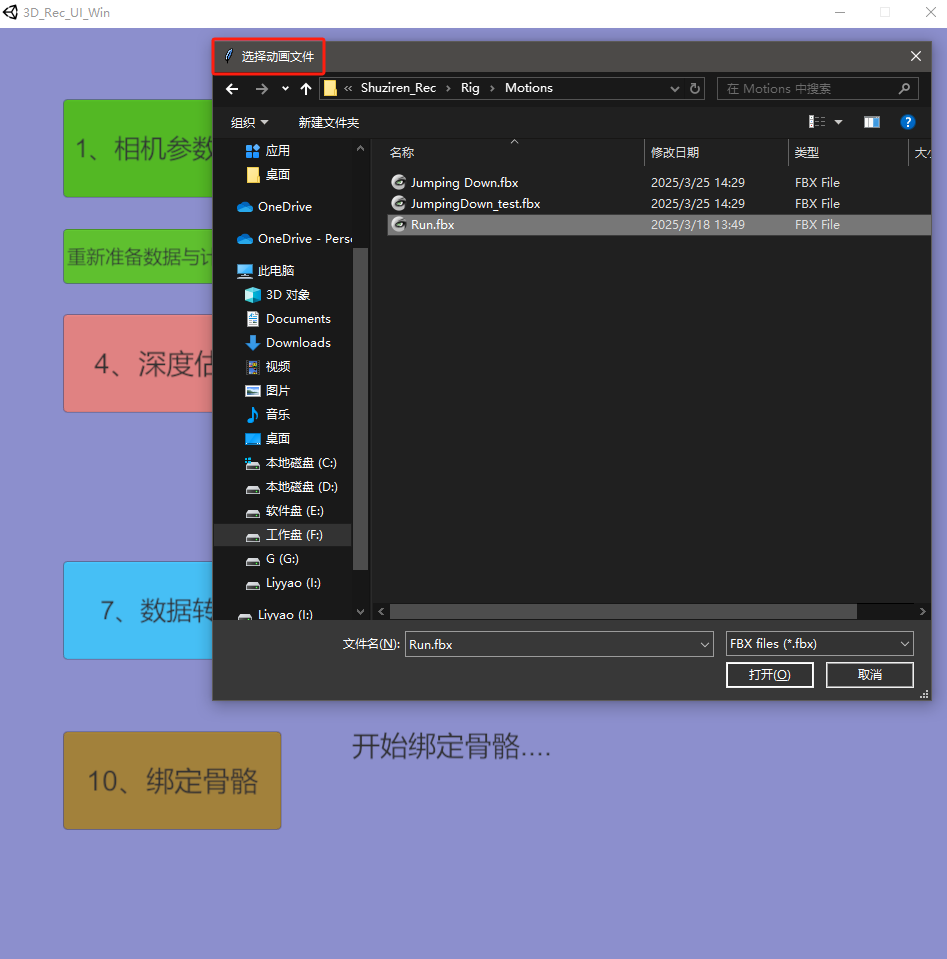Open Downloads folder in sidebar
This screenshot has height=959, width=947.
tap(288, 342)
